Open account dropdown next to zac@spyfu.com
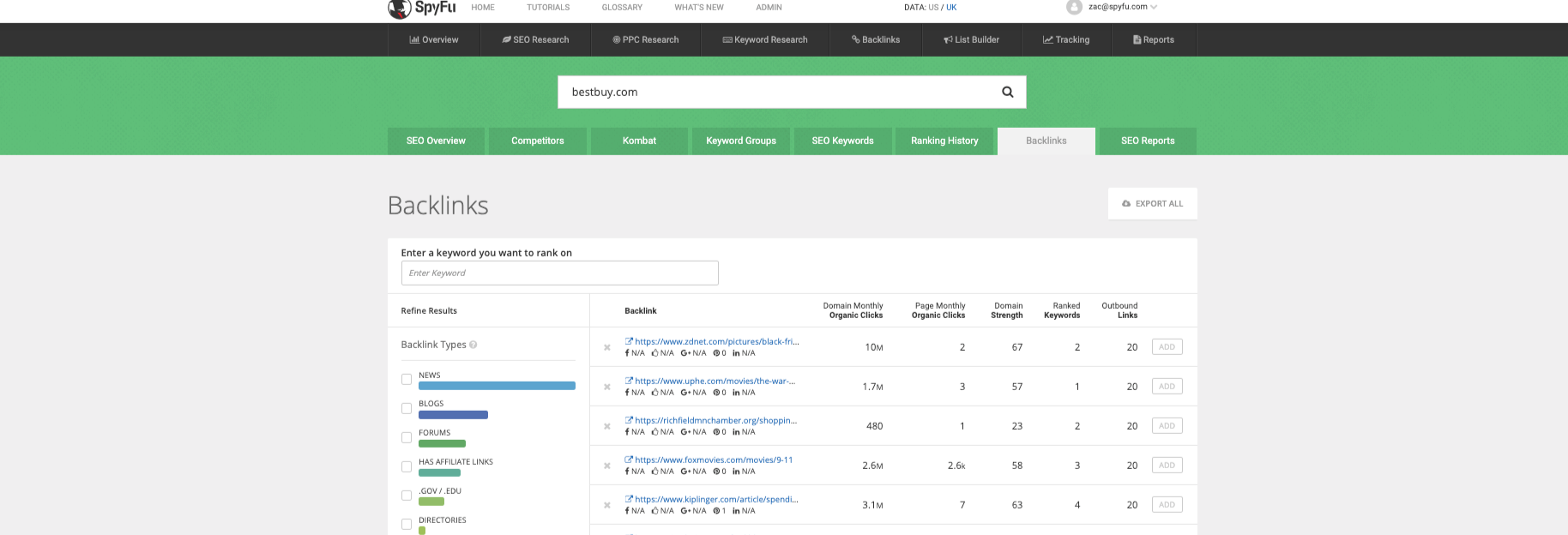This screenshot has height=535, width=1568. click(x=1154, y=7)
